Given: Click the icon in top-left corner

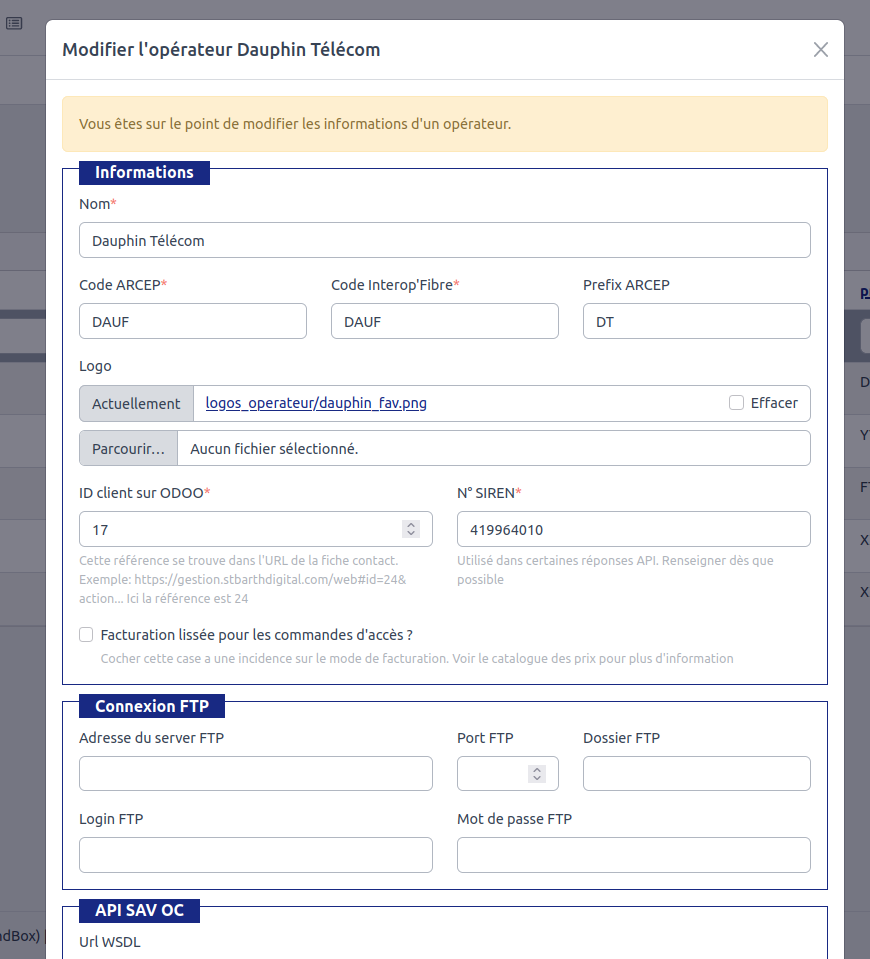Looking at the screenshot, I should pyautogui.click(x=14, y=23).
